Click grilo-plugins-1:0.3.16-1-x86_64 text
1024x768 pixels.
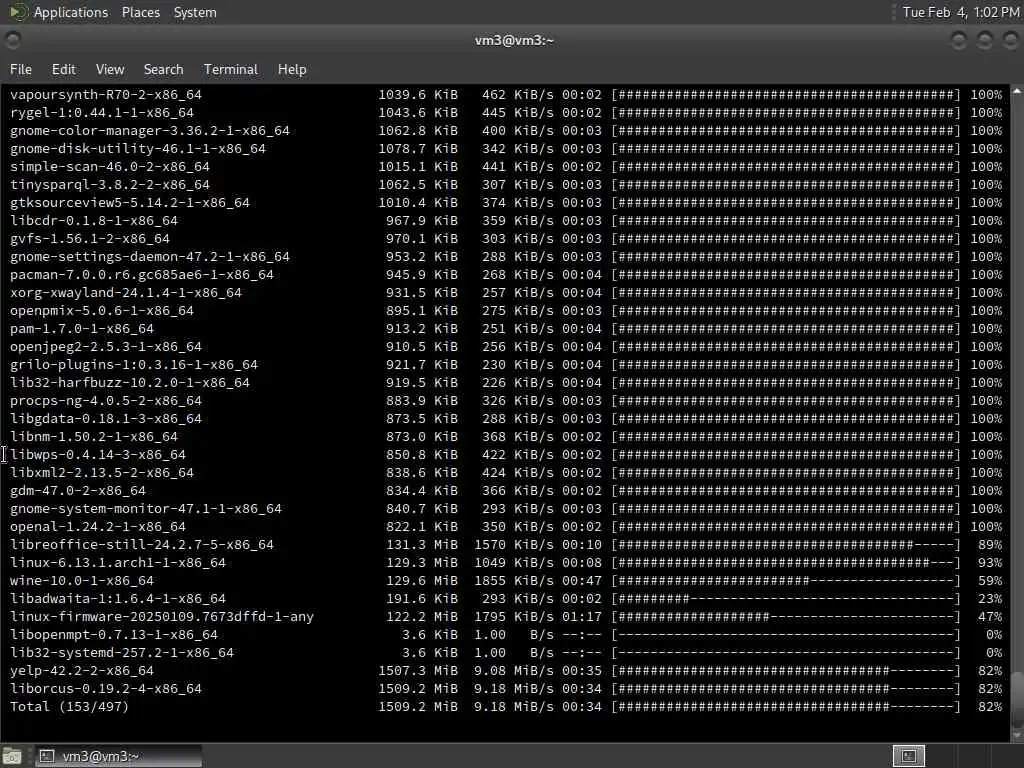pyautogui.click(x=134, y=364)
